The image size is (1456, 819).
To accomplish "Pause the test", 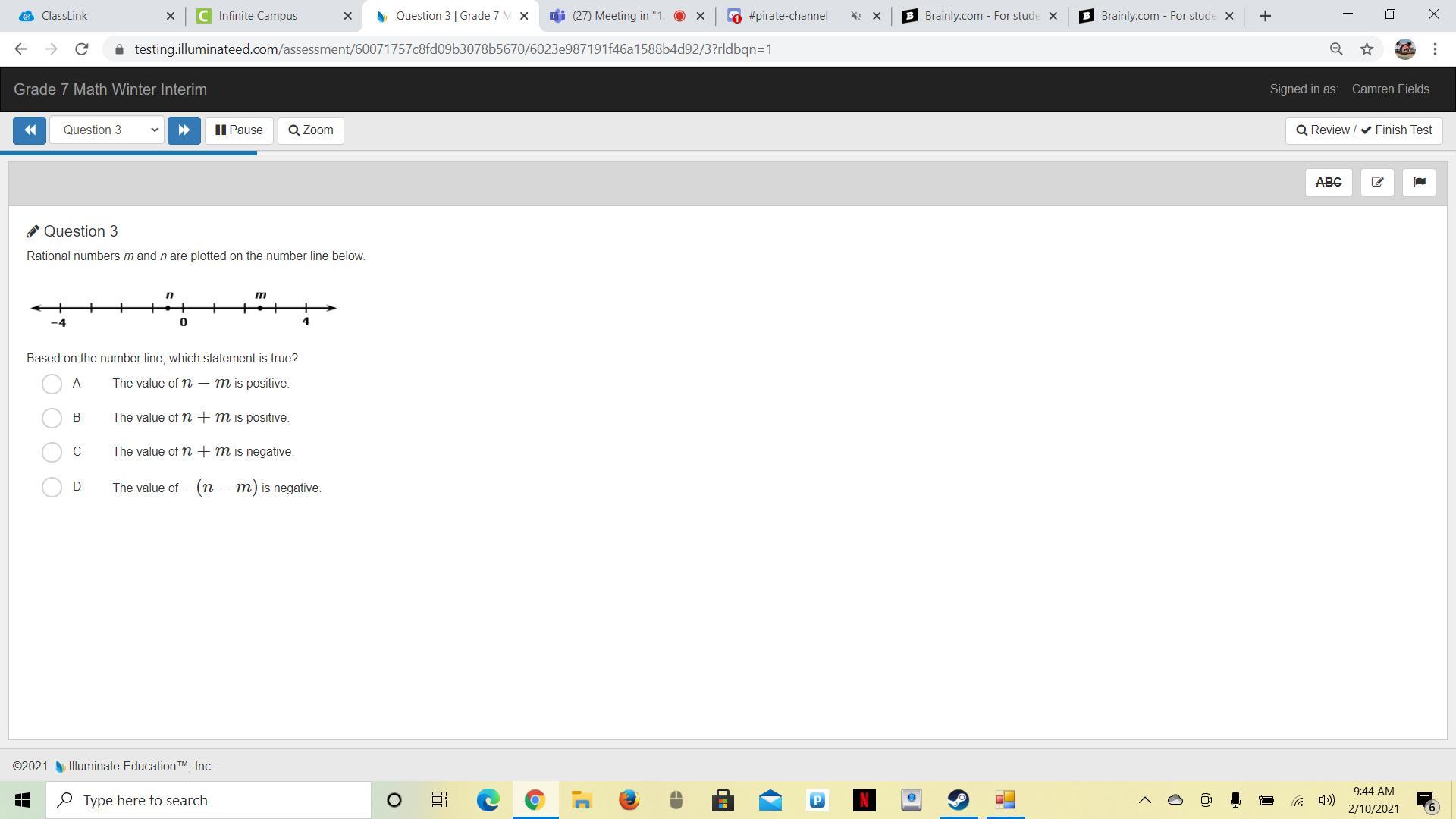I will 239,130.
